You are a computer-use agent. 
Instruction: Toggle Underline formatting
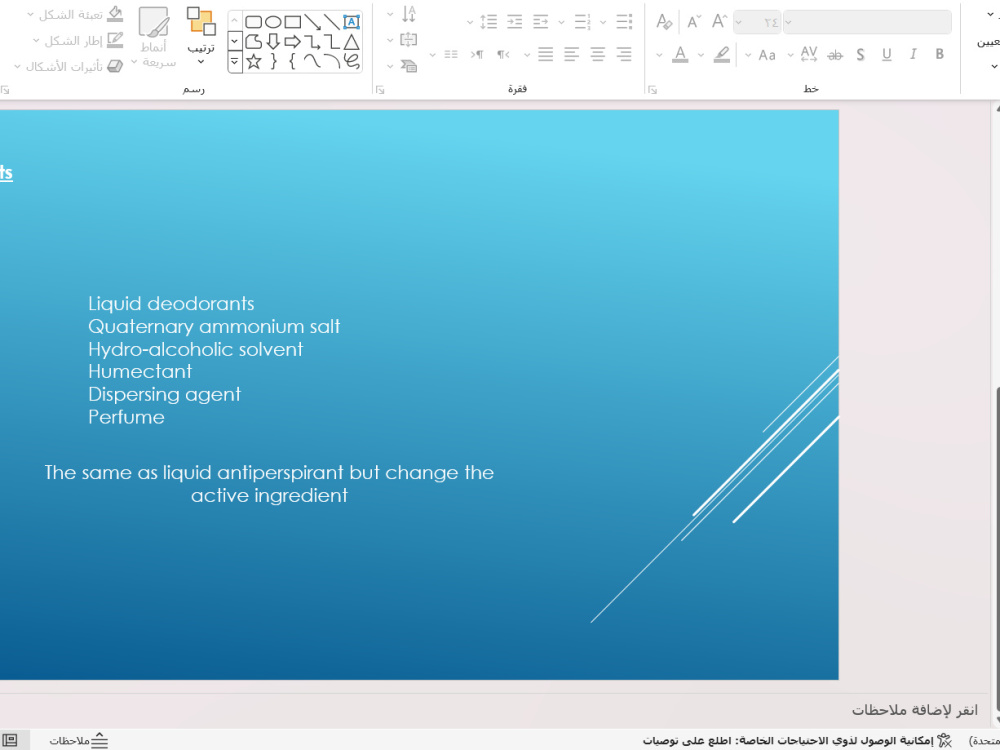tap(886, 55)
